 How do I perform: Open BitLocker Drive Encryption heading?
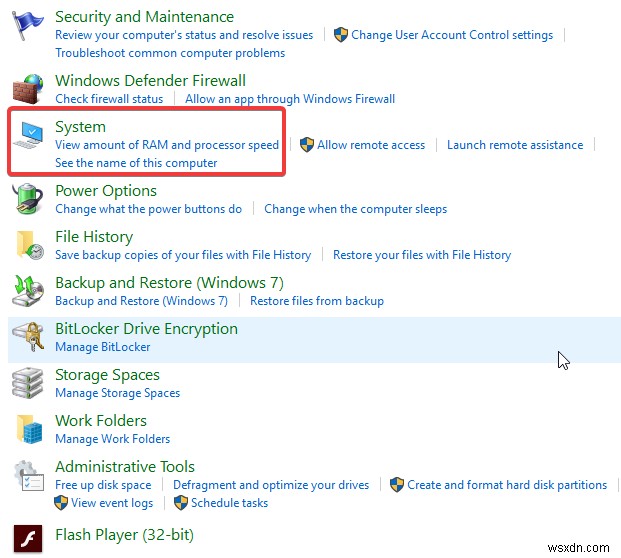146,329
